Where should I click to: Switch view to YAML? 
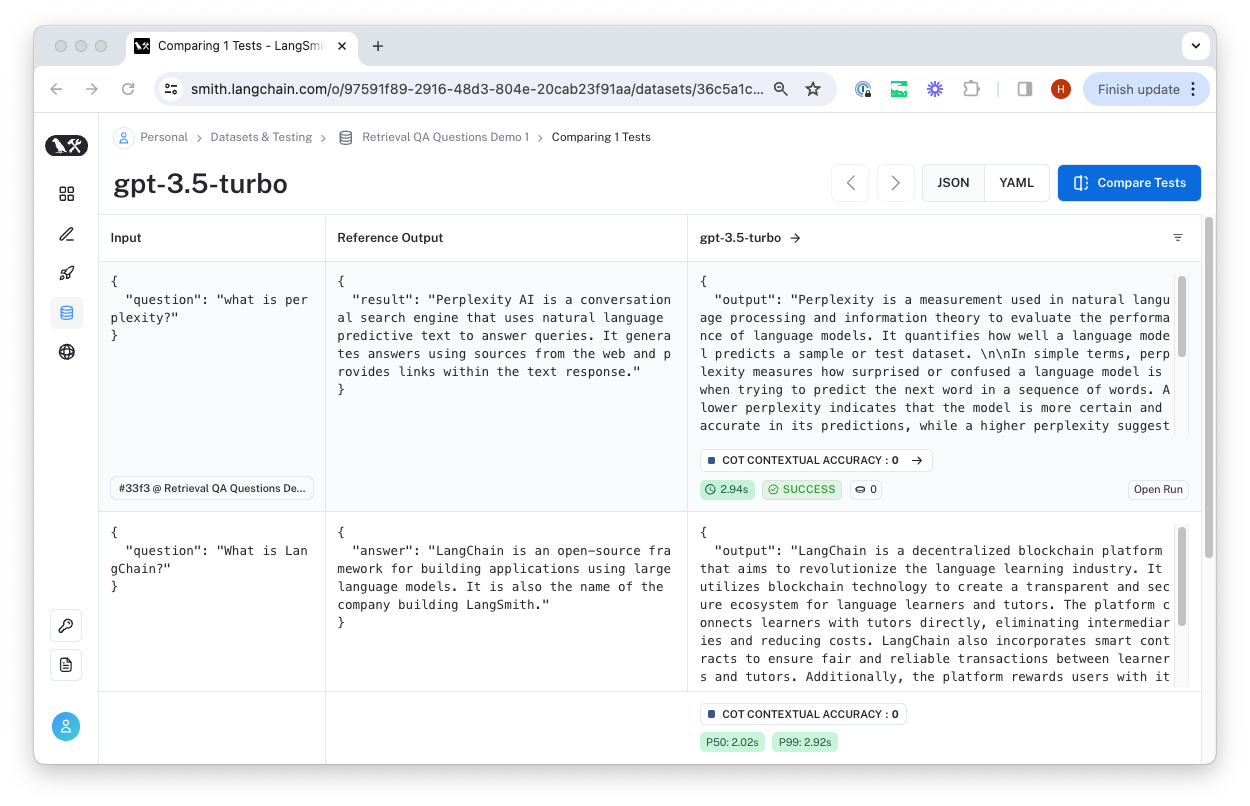(1017, 183)
